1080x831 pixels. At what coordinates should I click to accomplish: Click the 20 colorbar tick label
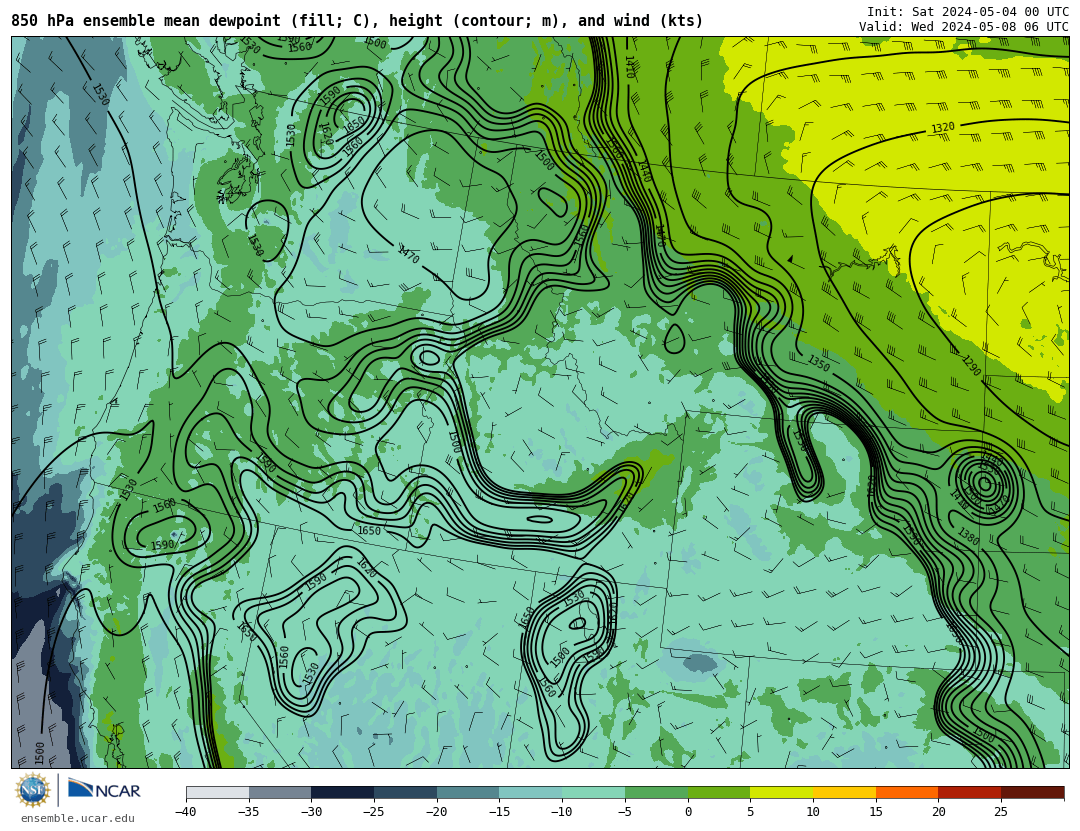click(939, 812)
